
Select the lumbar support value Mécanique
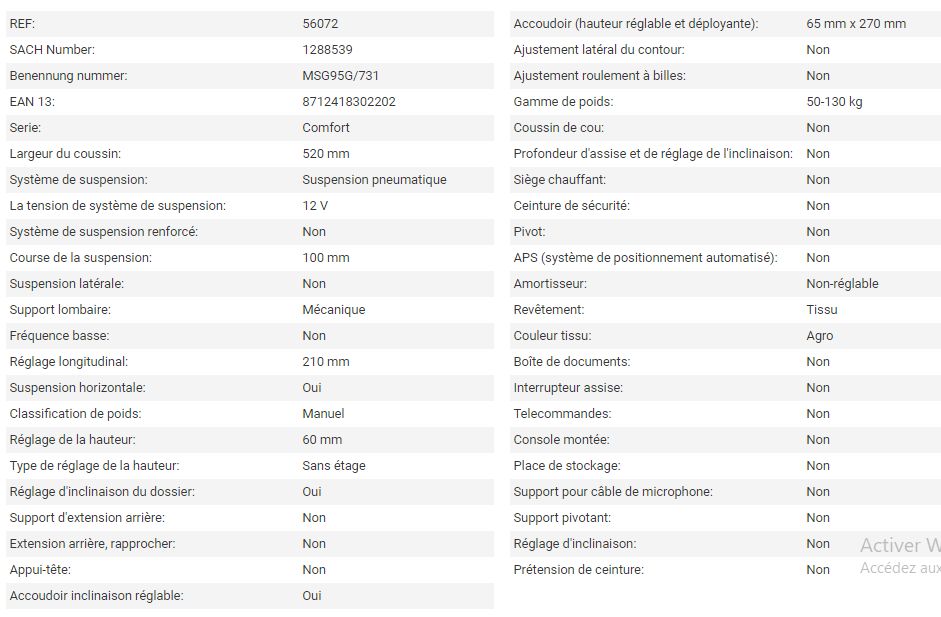tap(334, 309)
